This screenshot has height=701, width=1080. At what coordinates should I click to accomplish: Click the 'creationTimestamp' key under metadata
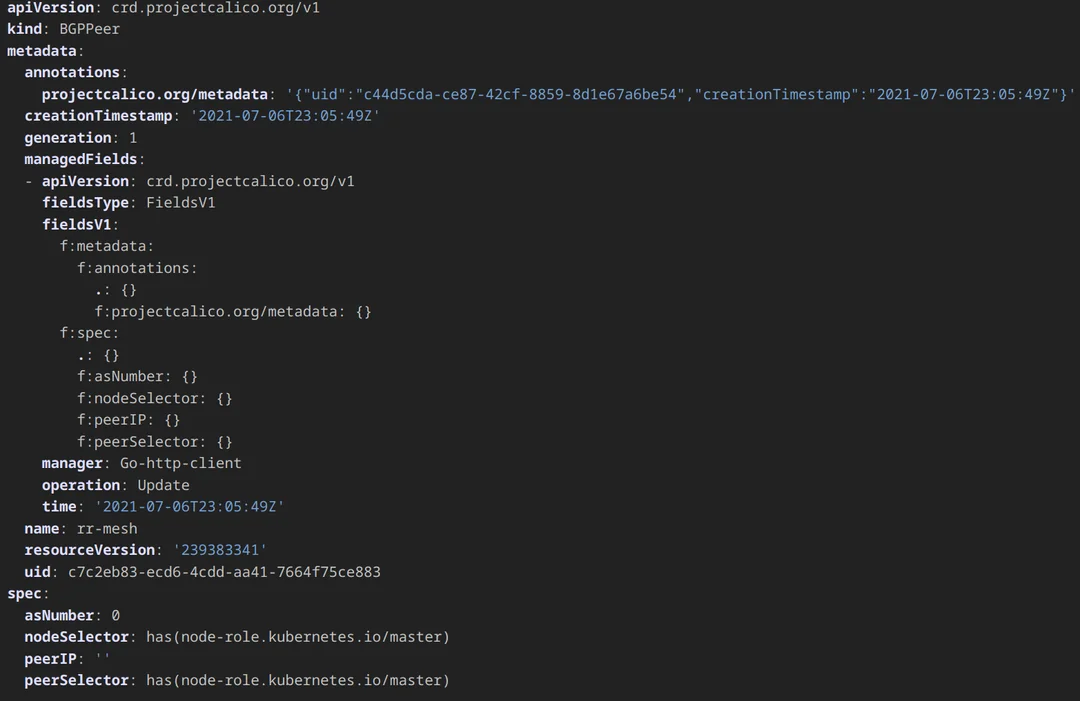(98, 116)
